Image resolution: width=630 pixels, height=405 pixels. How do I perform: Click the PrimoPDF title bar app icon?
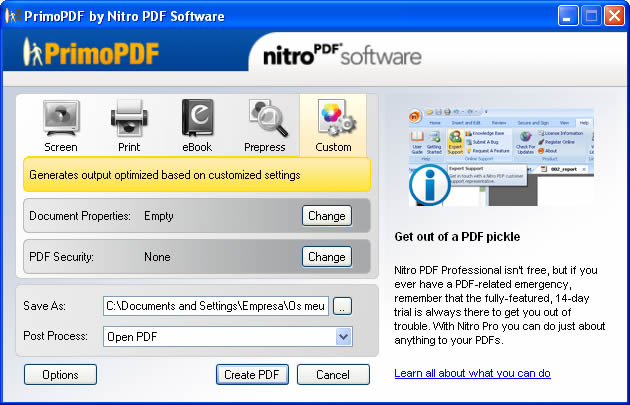pyautogui.click(x=11, y=16)
